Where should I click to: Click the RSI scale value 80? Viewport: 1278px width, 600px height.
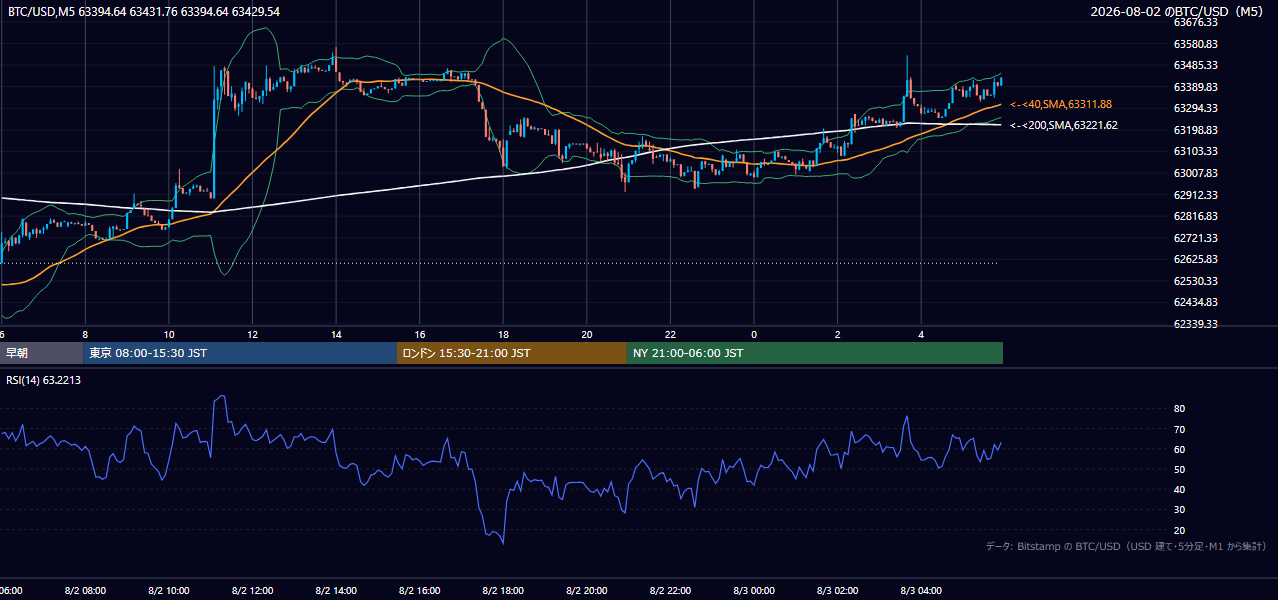pyautogui.click(x=1179, y=409)
